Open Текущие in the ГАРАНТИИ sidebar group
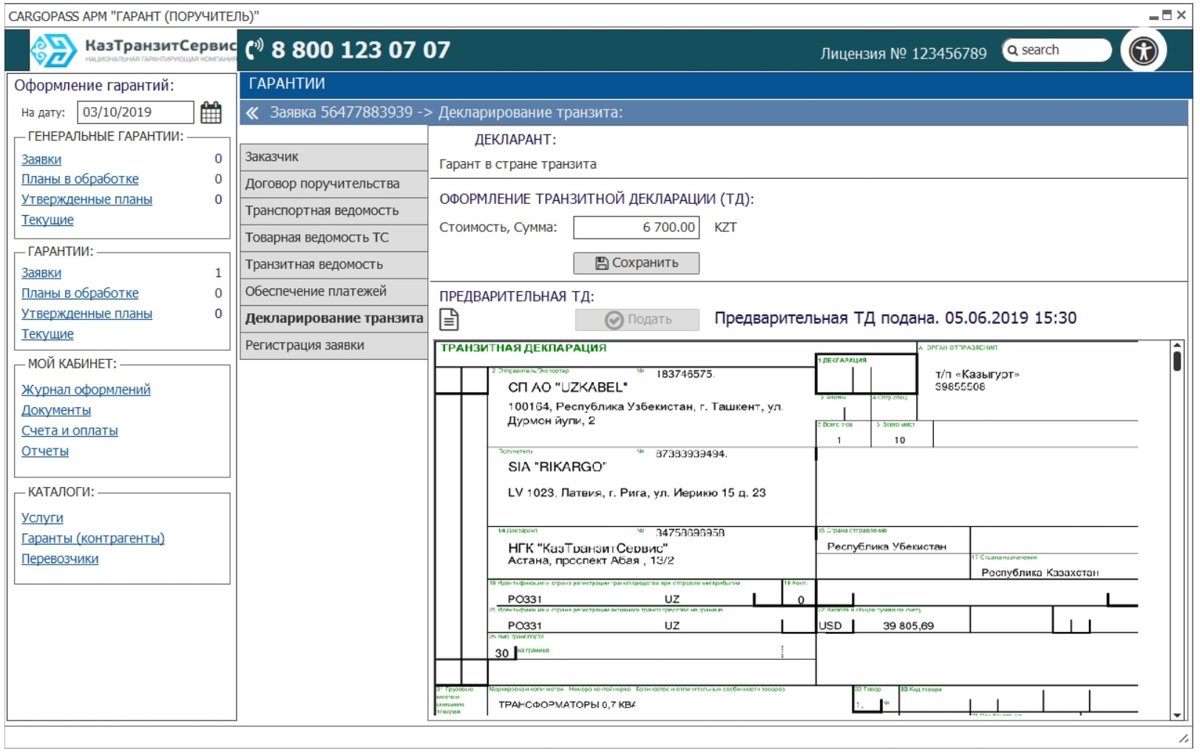The image size is (1200, 753). (x=47, y=334)
